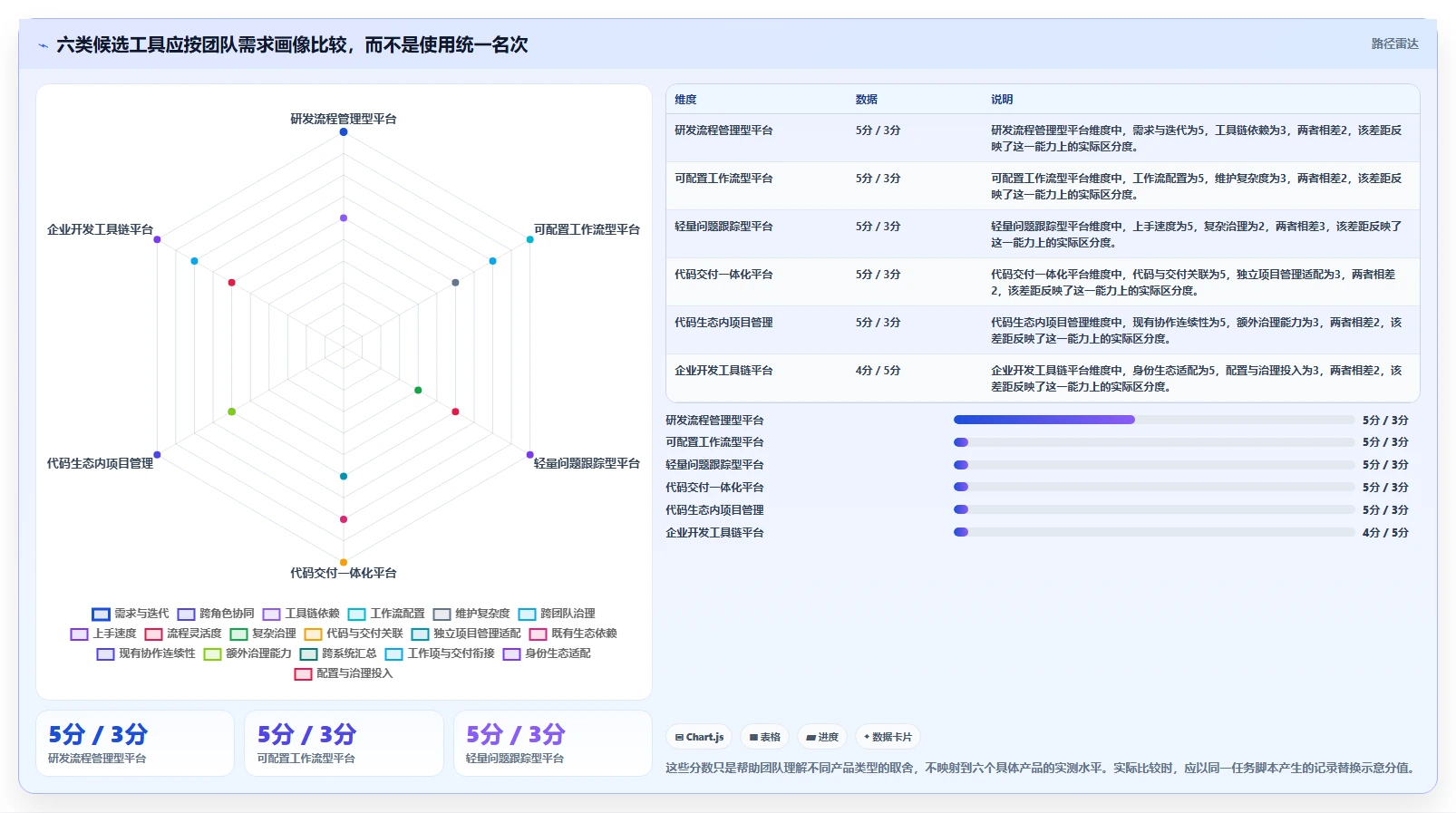Click the 4分 / 5分 progress value label

[x=1385, y=533]
